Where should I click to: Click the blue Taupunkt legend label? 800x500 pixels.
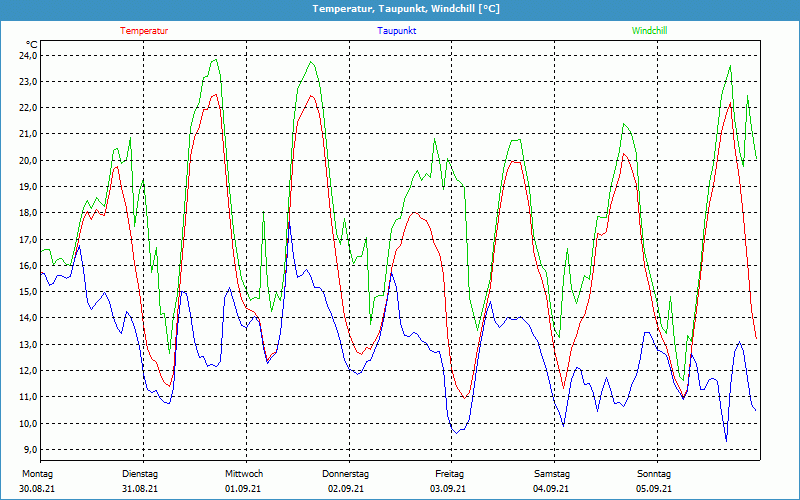pos(397,31)
